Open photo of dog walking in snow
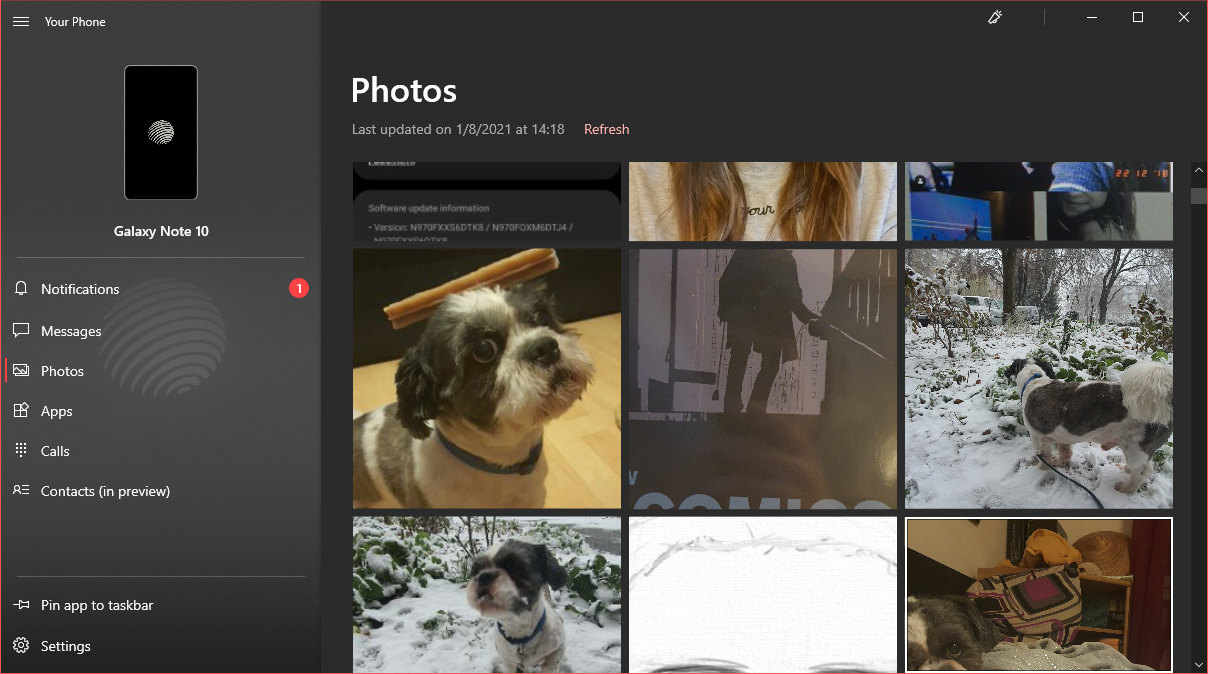Viewport: 1208px width, 674px height. click(1038, 378)
